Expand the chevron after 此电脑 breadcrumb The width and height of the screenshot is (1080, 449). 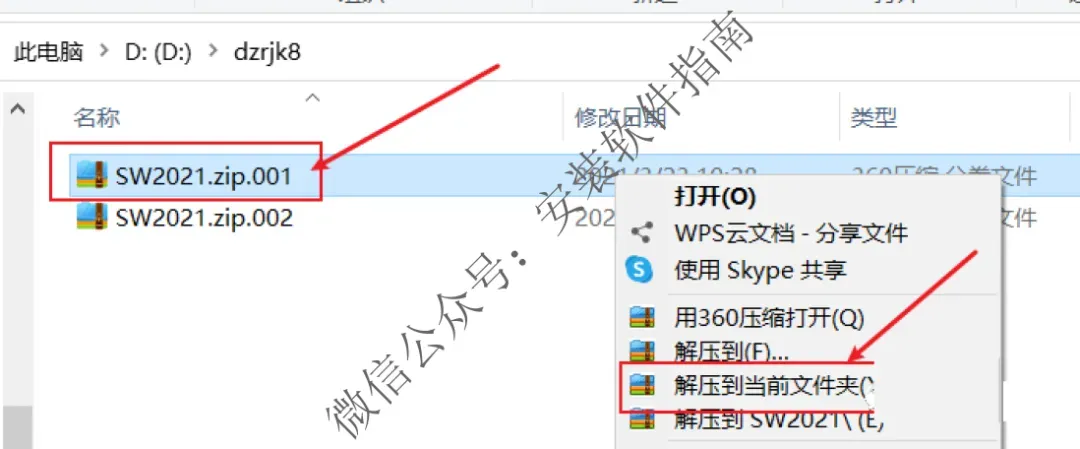tap(104, 52)
